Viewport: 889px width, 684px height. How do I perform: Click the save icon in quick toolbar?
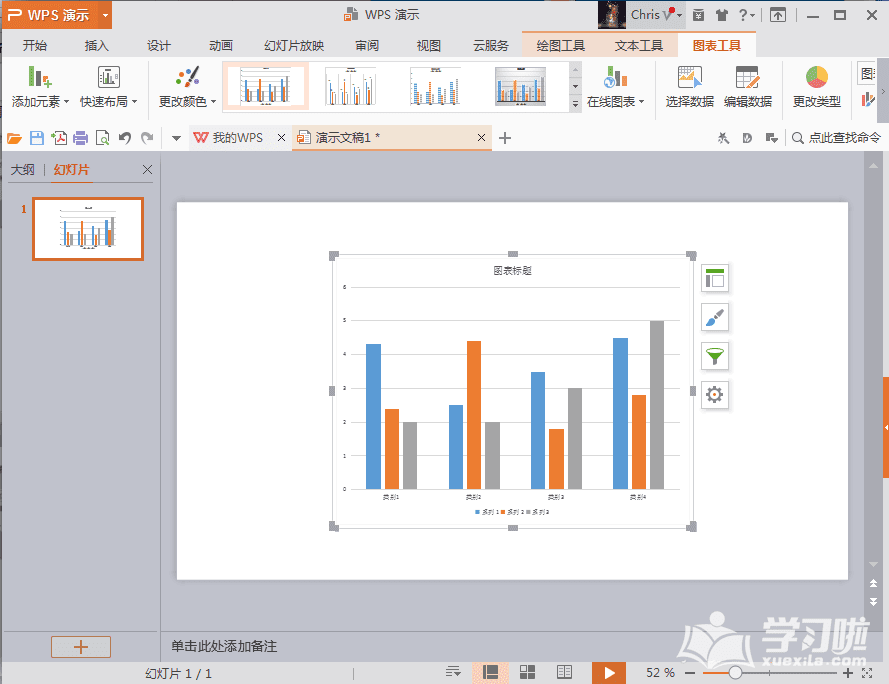click(37, 138)
